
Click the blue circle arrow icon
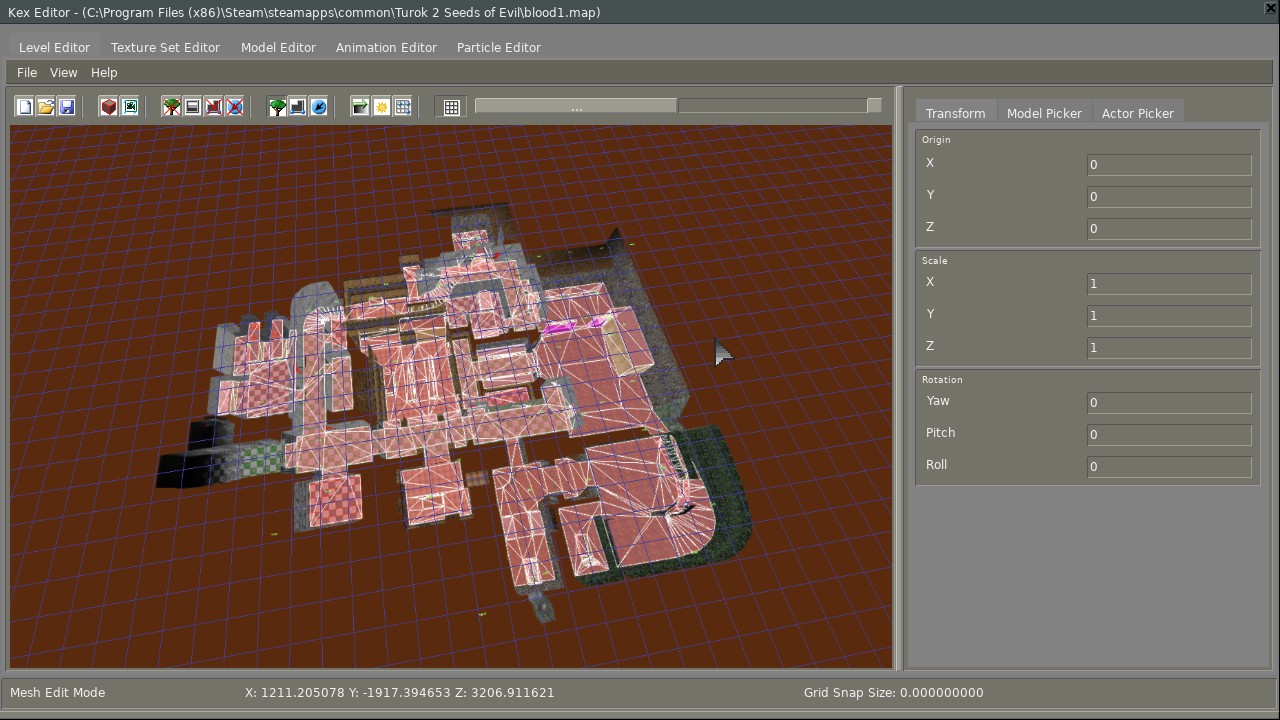[x=319, y=107]
